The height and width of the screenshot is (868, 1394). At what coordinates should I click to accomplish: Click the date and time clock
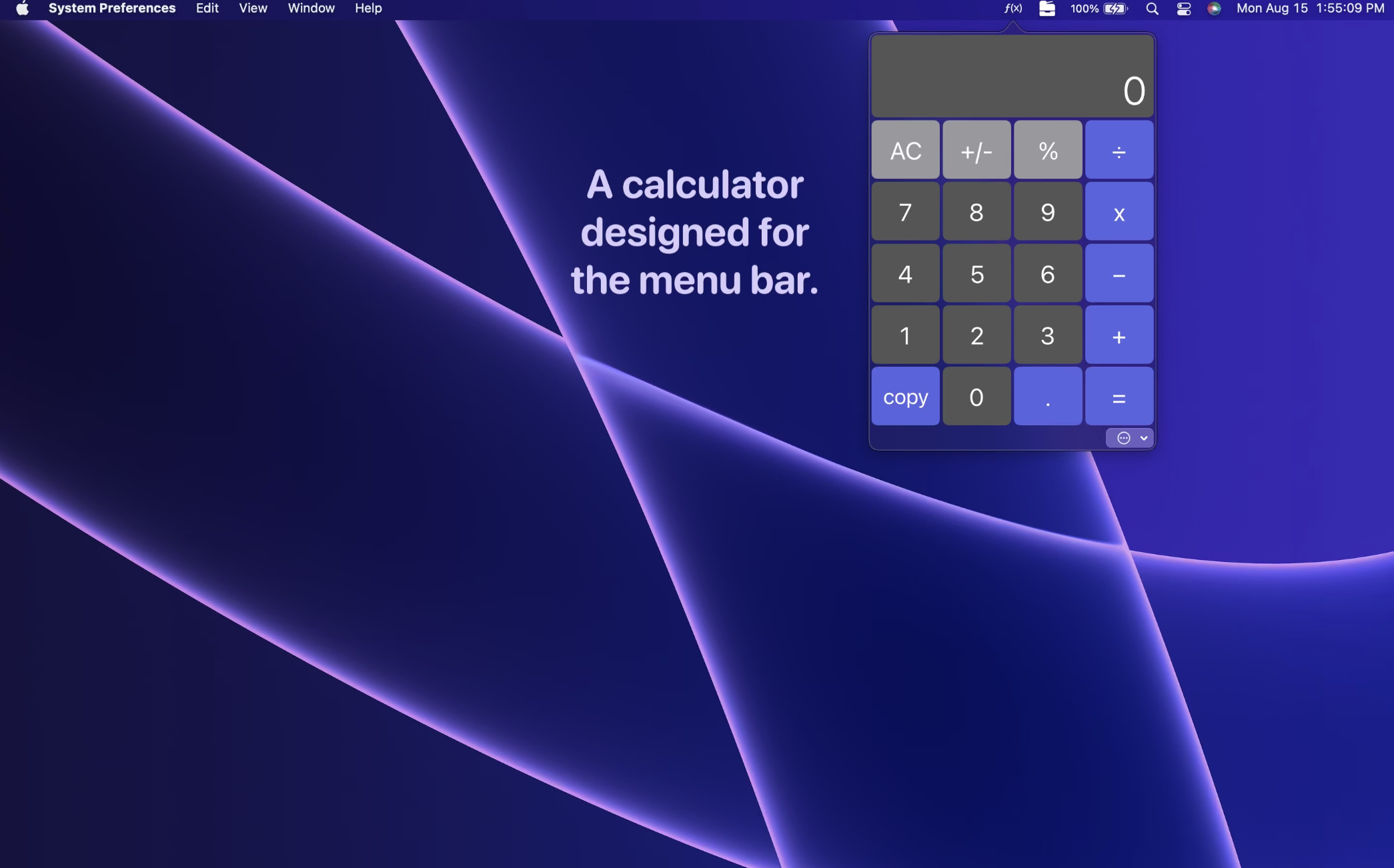click(x=1310, y=9)
